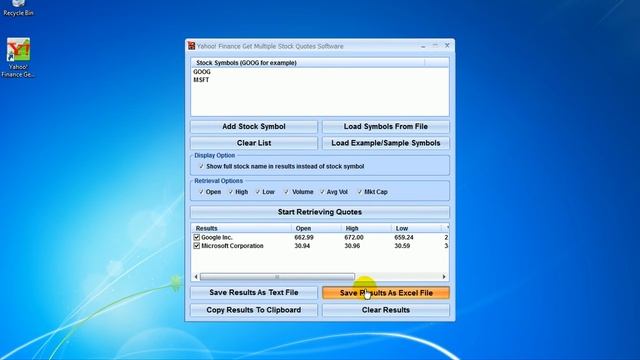Select the Google Inc. result name
The image size is (640, 360).
217,237
